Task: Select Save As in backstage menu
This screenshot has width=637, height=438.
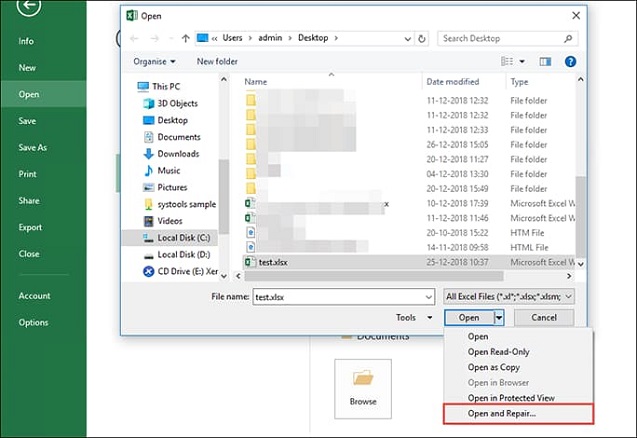Action: click(32, 147)
